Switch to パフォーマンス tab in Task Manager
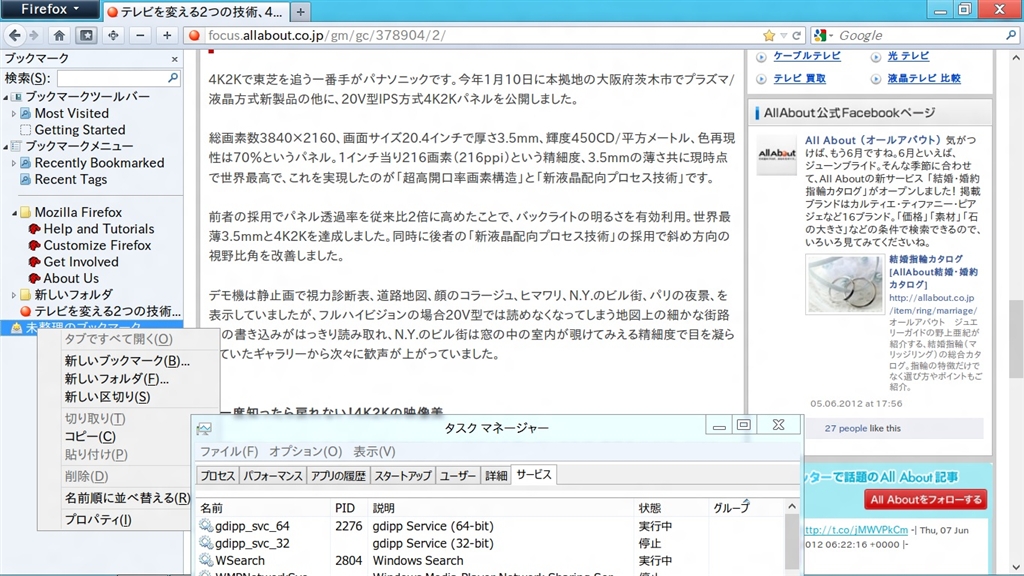Screen dimensions: 1024x576 [x=273, y=476]
